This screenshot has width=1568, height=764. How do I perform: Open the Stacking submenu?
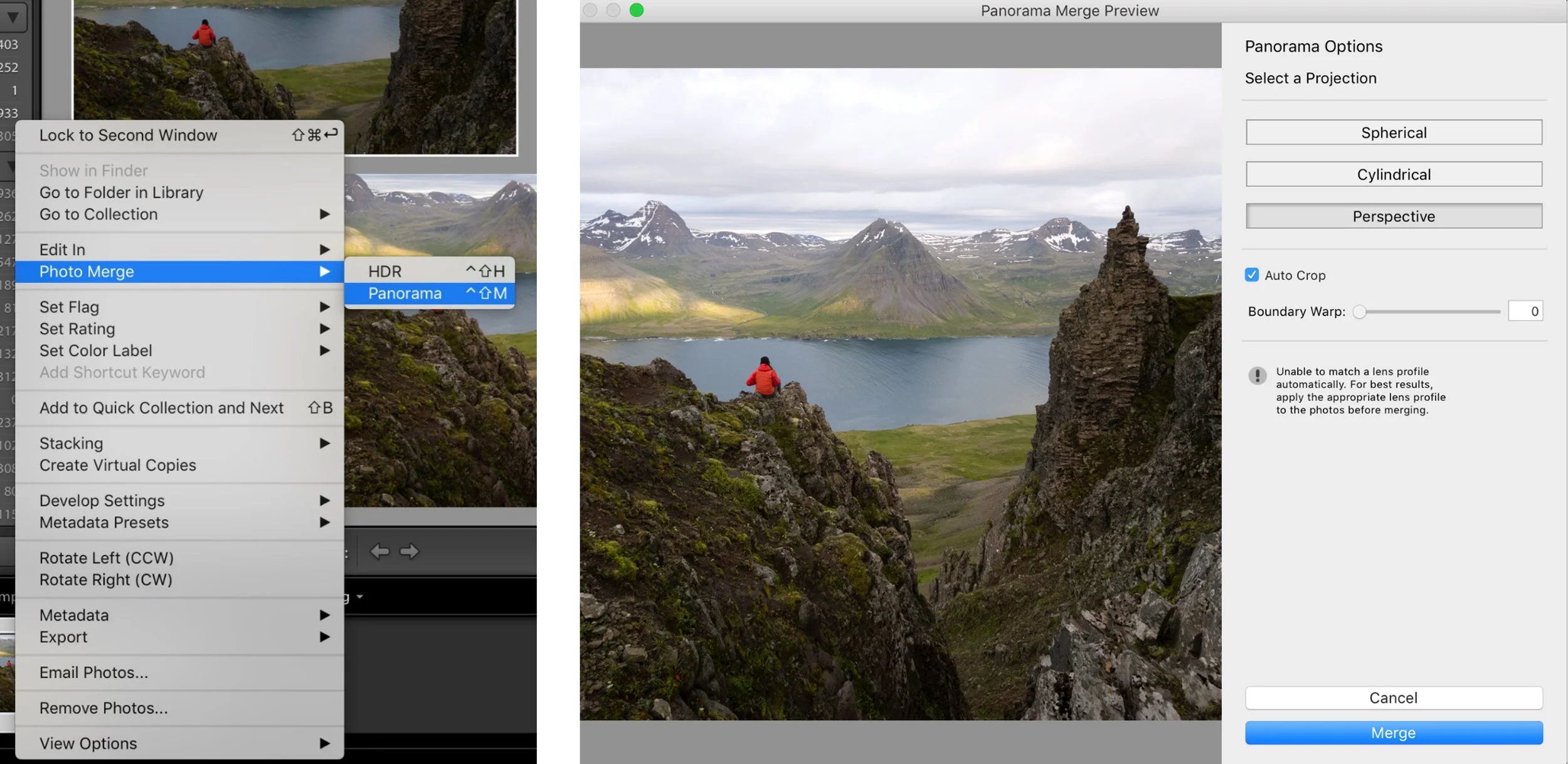[179, 443]
